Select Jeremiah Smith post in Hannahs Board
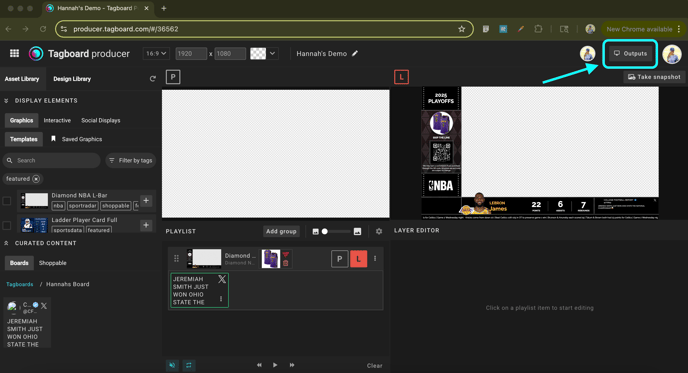Screen dimensions: 688x373 point(27,323)
